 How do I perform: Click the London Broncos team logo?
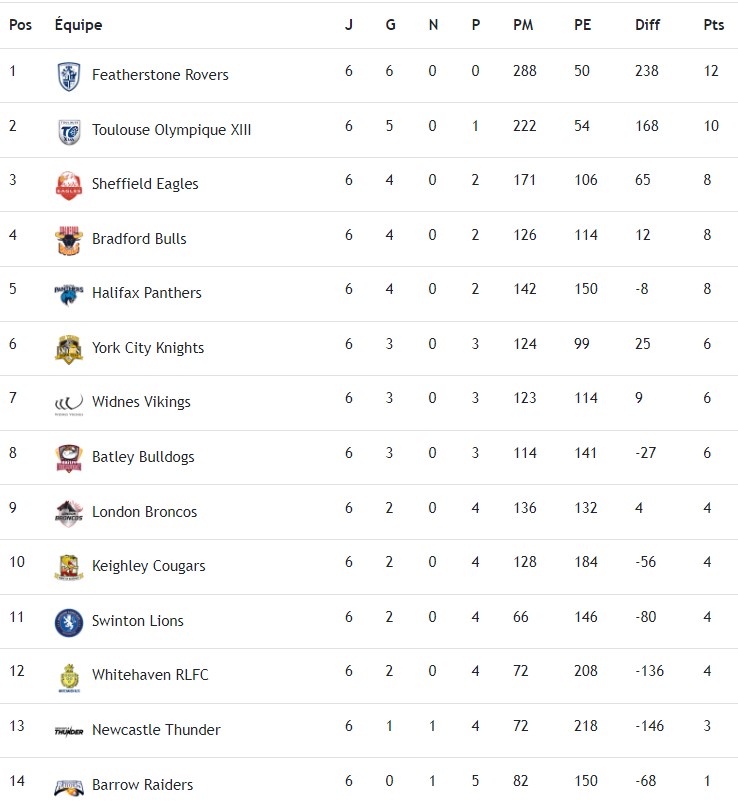(x=68, y=513)
